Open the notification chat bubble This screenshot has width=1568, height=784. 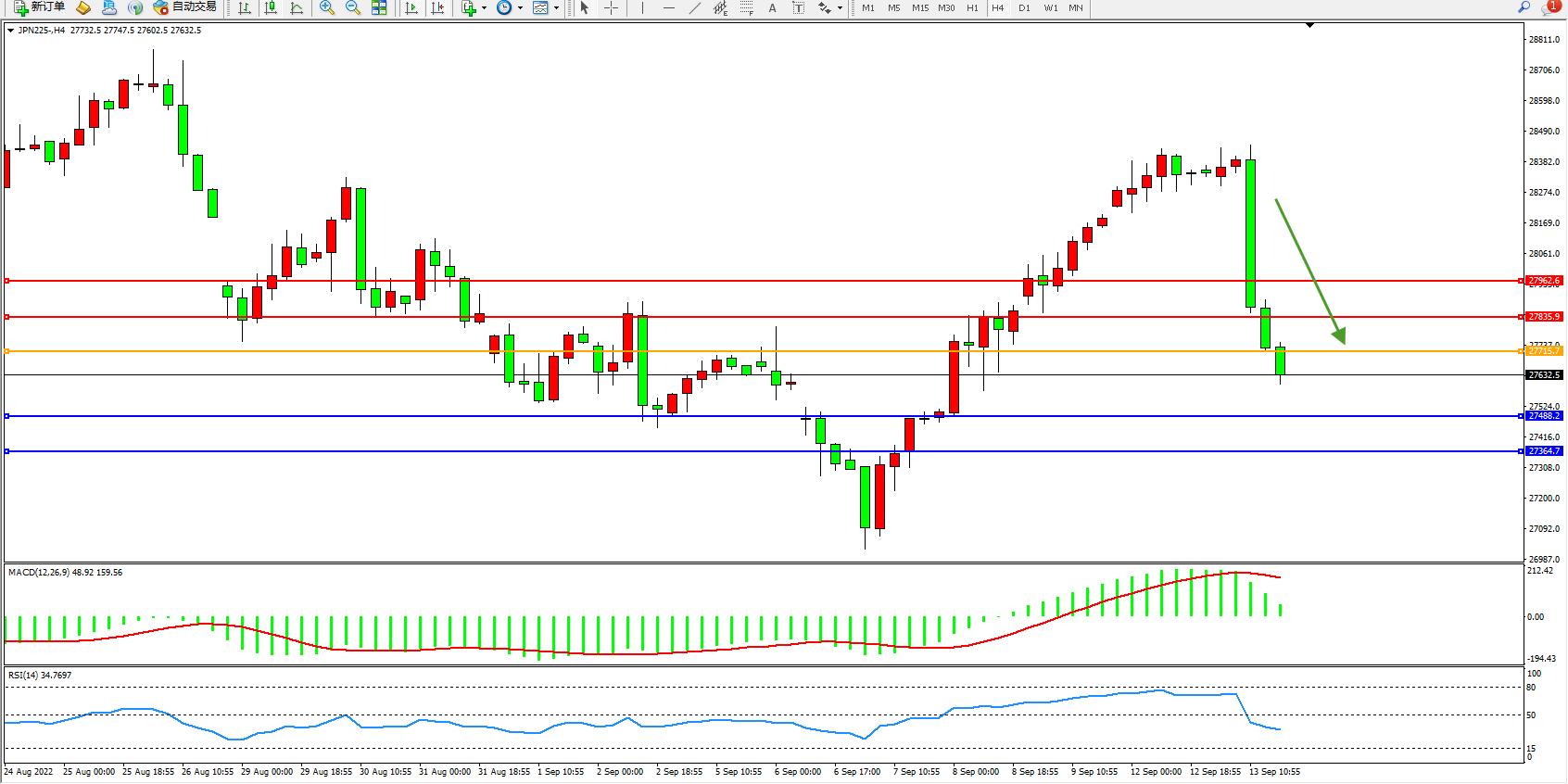click(1549, 7)
